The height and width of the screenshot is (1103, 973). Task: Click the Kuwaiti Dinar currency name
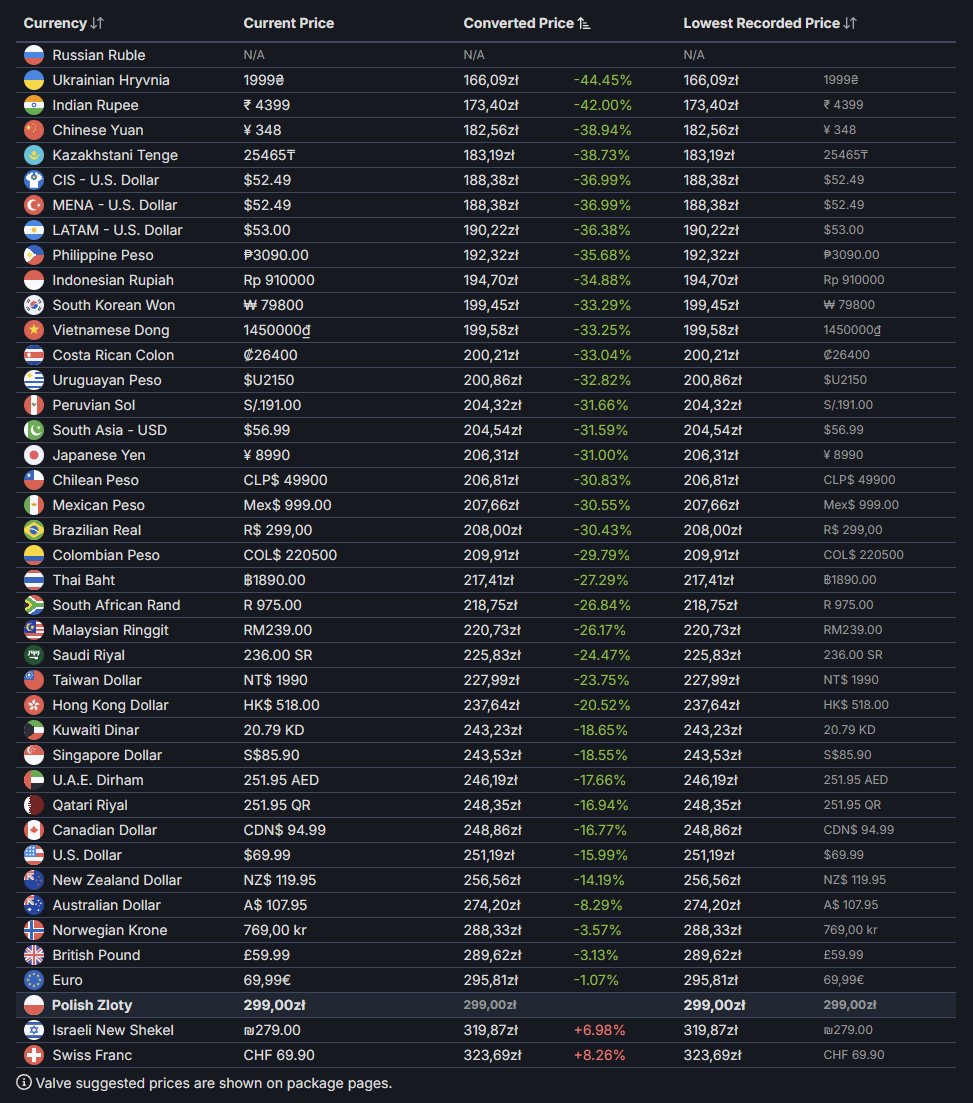[96, 730]
